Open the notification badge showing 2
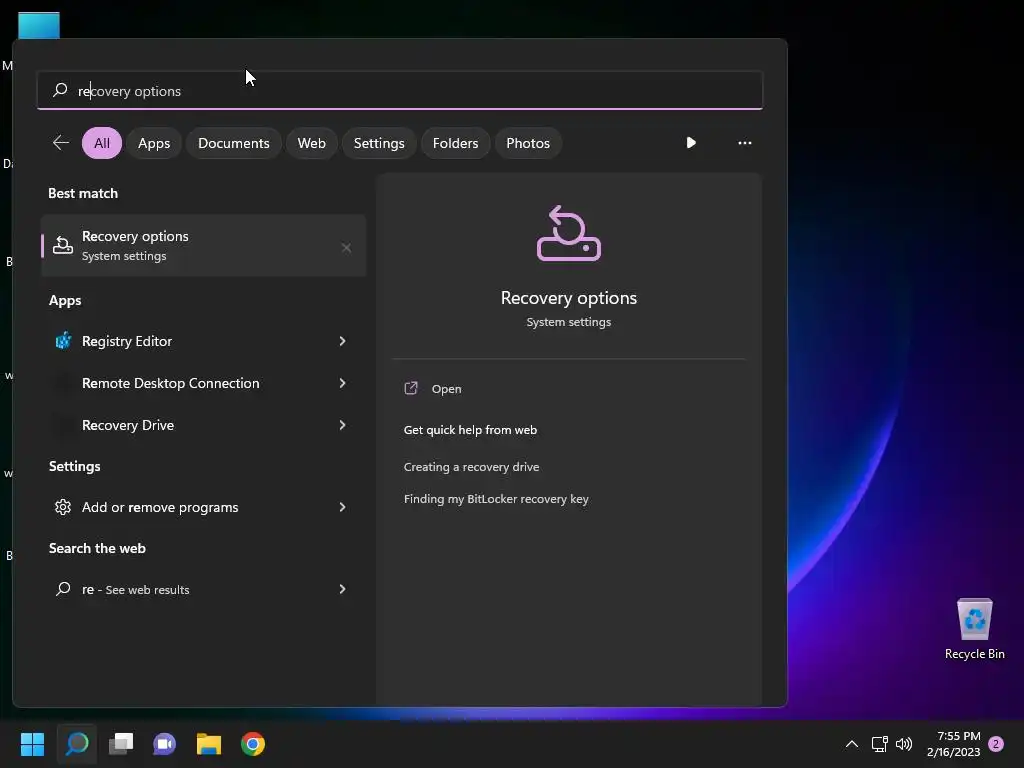This screenshot has width=1024, height=768. (x=996, y=744)
